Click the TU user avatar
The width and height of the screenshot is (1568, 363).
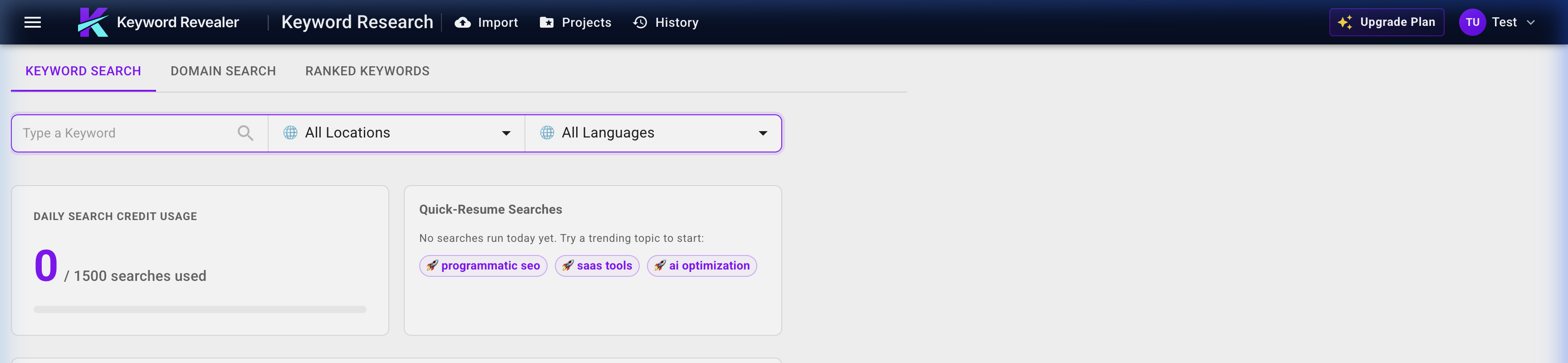pos(1472,23)
